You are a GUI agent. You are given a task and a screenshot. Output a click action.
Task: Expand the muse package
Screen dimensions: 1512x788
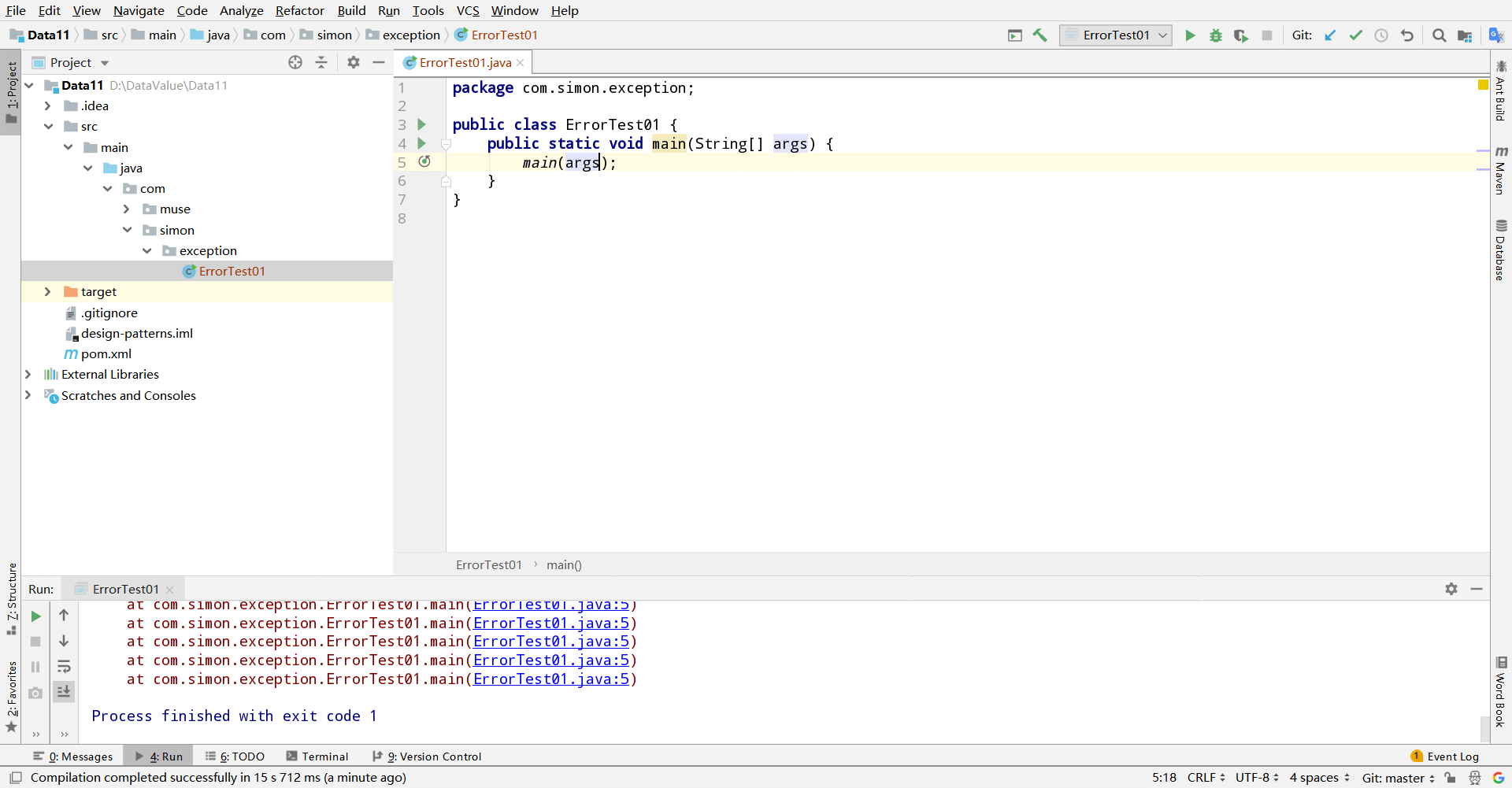(127, 209)
